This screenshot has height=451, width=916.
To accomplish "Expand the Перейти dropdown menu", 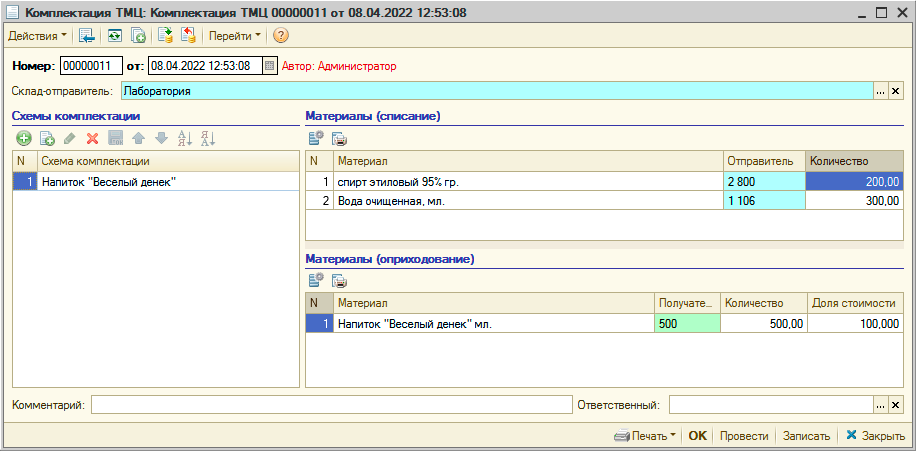I will [x=234, y=36].
